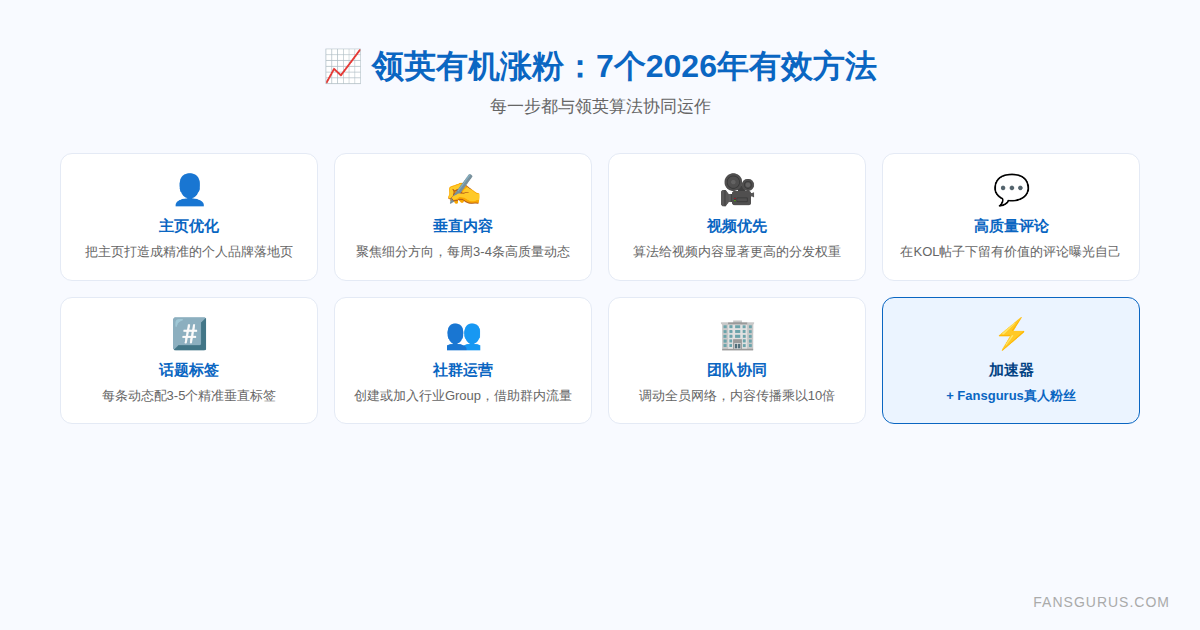The width and height of the screenshot is (1200, 630).
Task: Click the 高质量评论 heading text
Action: pyautogui.click(x=1010, y=225)
